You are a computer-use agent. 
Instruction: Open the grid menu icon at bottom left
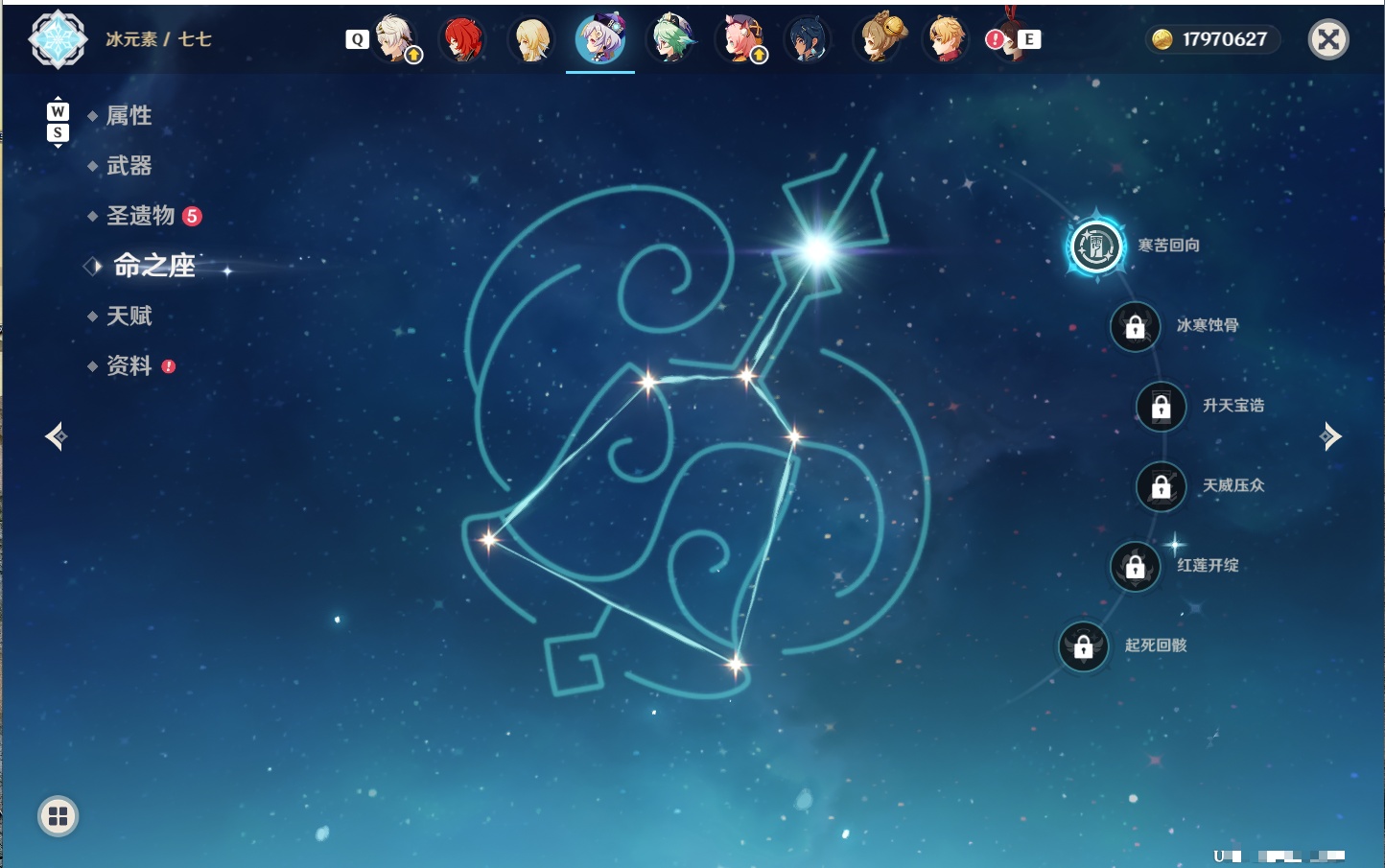[x=58, y=816]
